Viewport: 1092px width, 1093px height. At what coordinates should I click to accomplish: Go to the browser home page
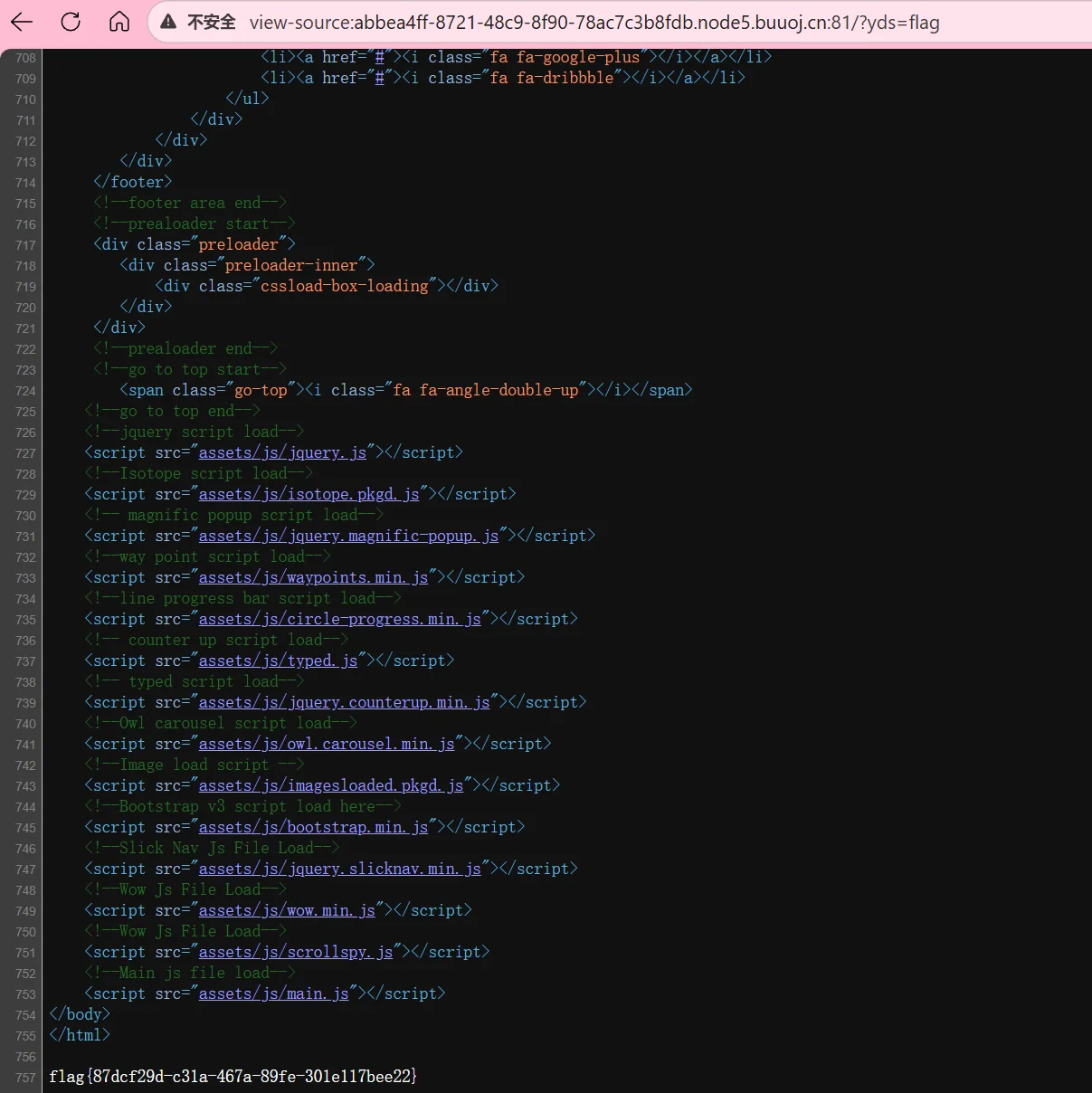pyautogui.click(x=119, y=23)
